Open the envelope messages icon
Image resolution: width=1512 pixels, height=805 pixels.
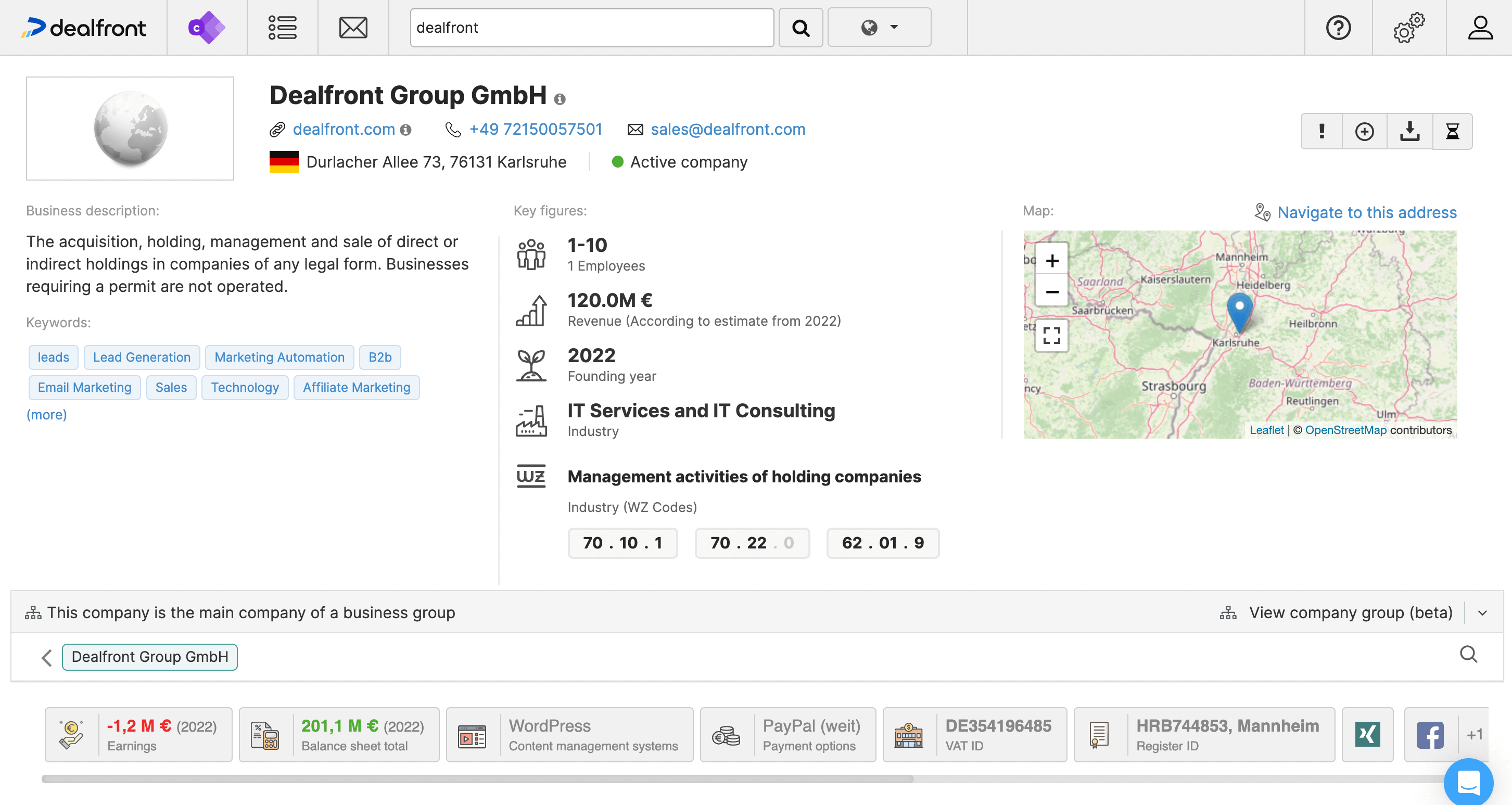tap(353, 27)
